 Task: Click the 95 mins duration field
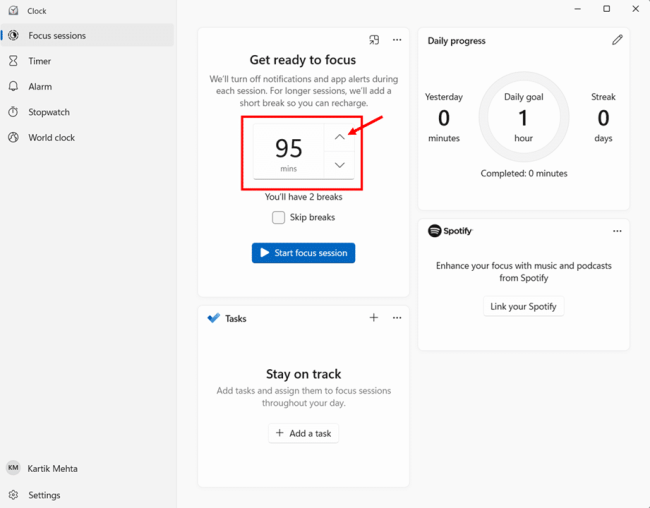(289, 151)
